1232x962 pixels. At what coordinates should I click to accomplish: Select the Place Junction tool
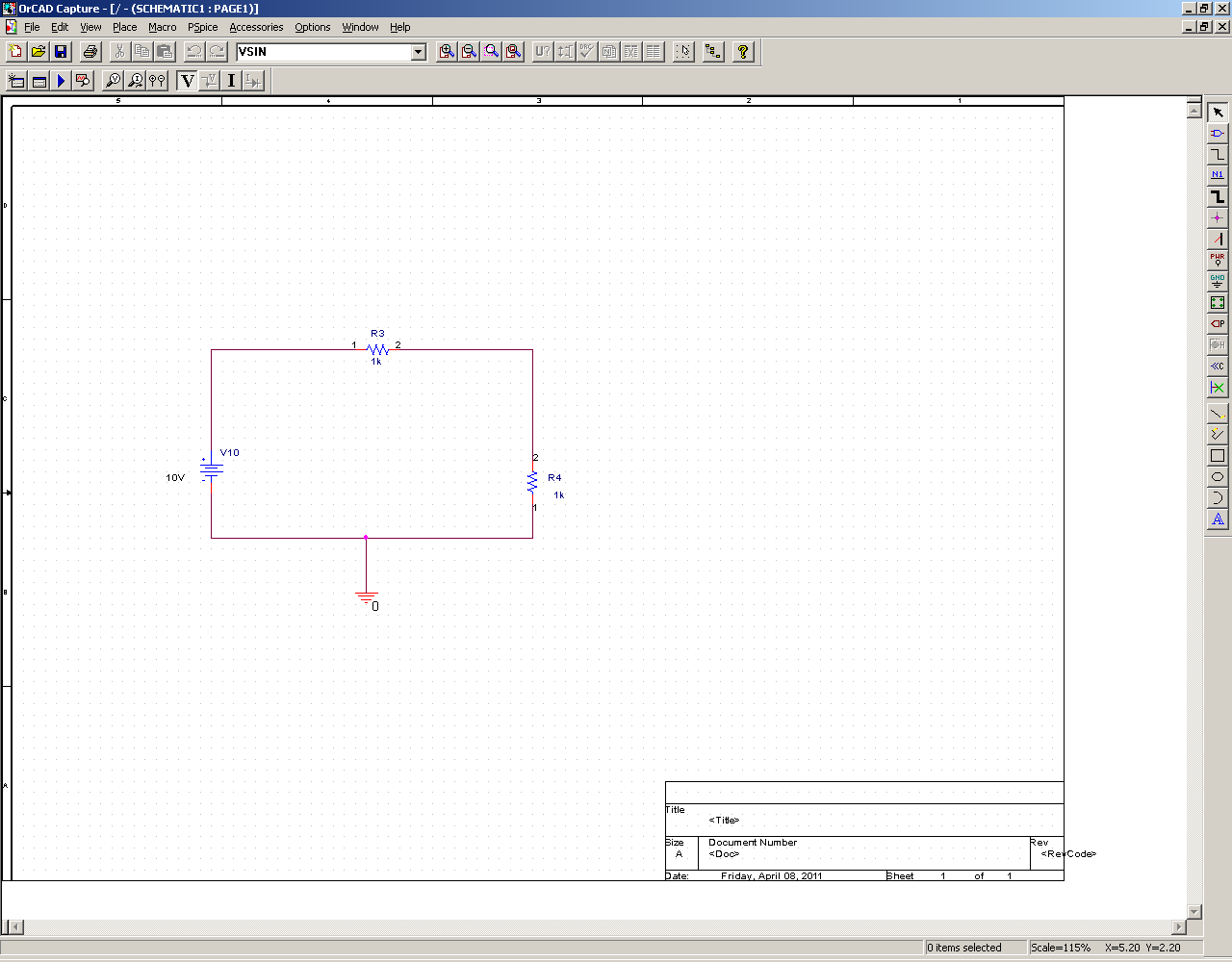click(x=1218, y=218)
